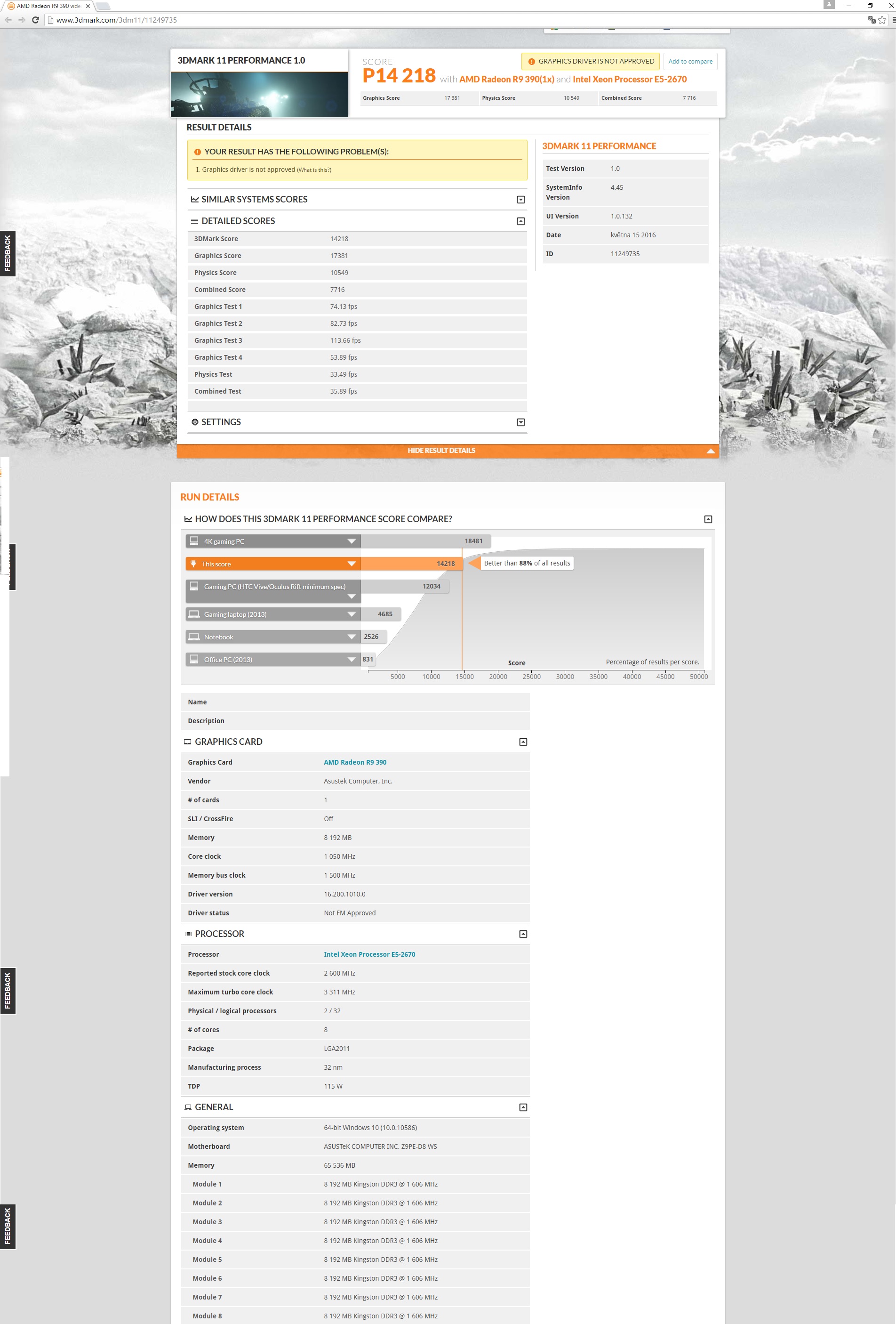
Task: Click the Chrome user profile icon
Action: click(x=828, y=5)
